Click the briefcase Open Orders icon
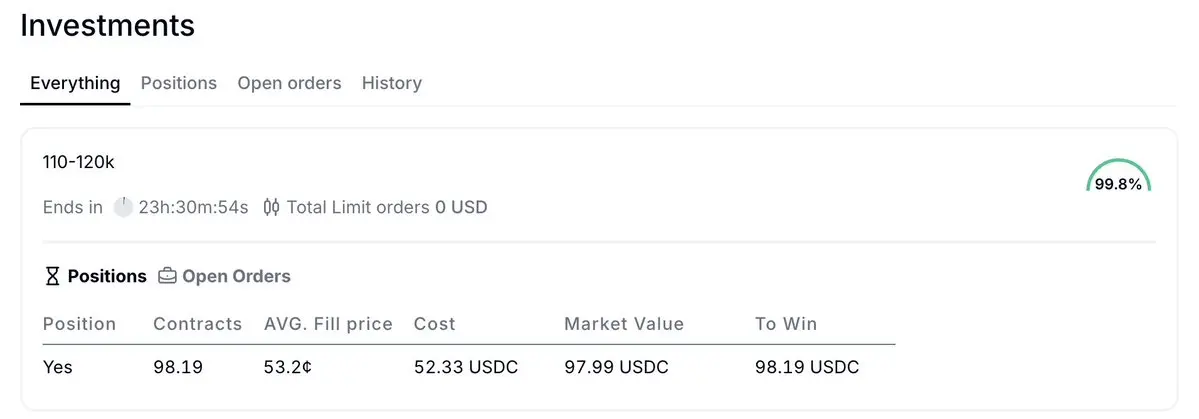 point(167,276)
